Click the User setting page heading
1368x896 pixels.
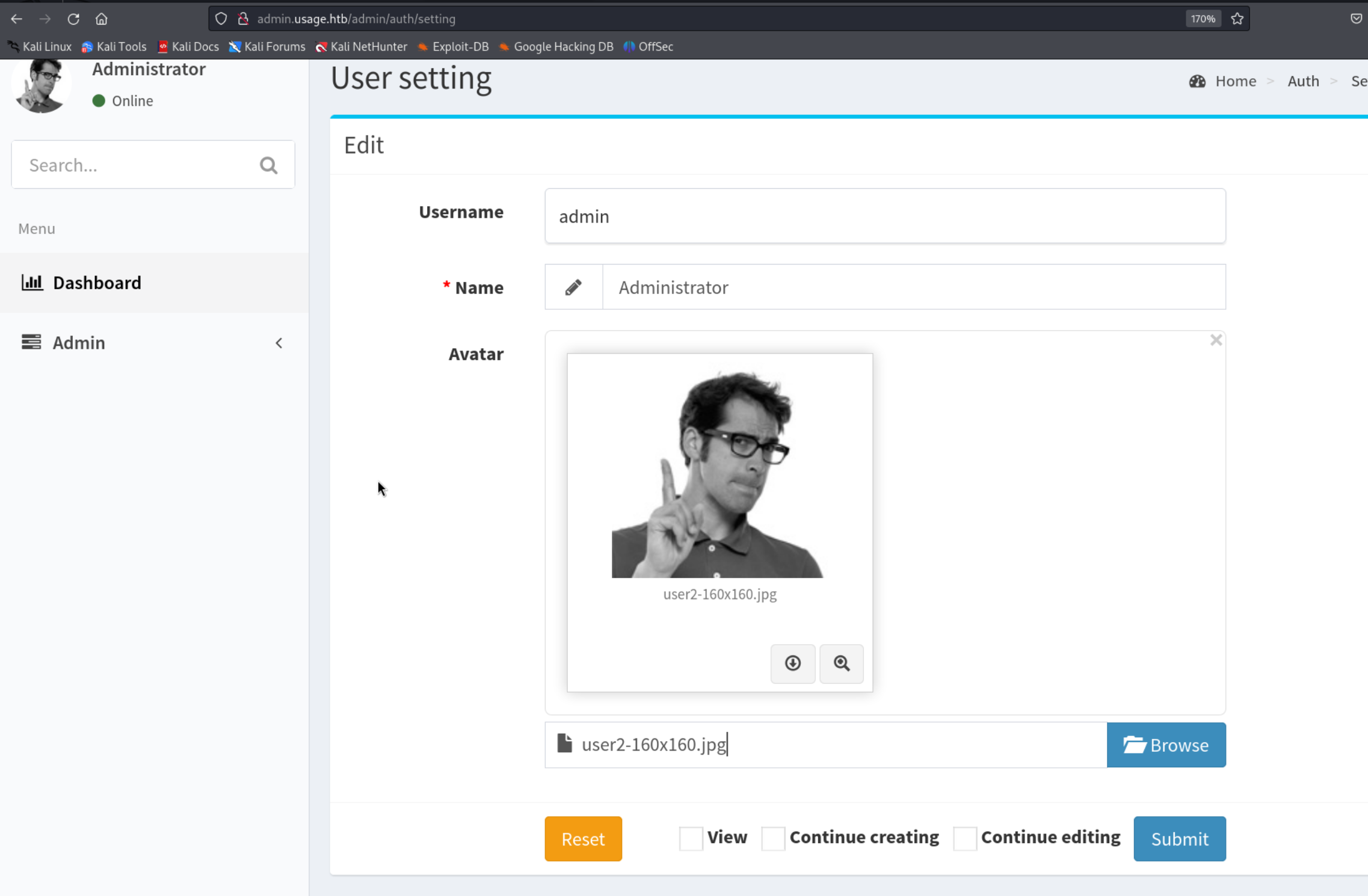[411, 78]
